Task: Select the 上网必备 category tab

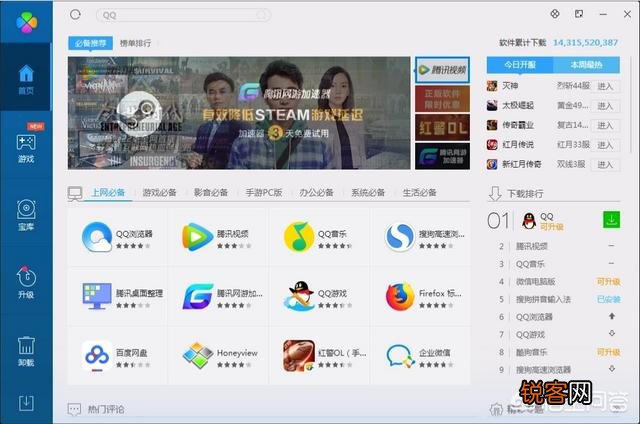Action: (x=108, y=192)
